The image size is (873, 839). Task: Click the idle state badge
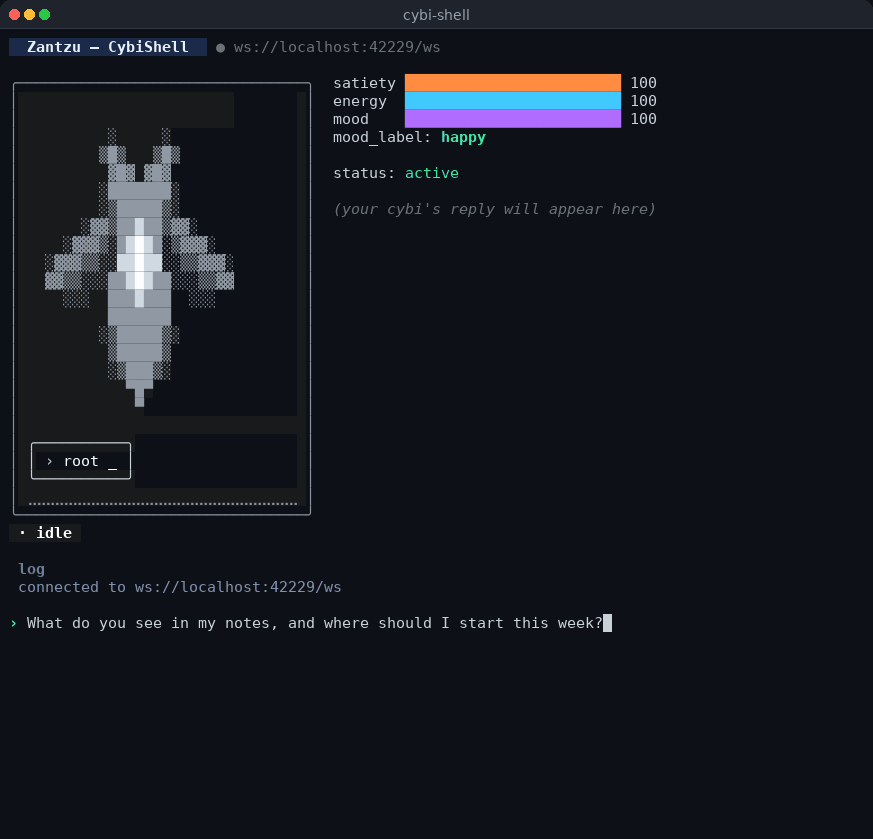[x=45, y=533]
